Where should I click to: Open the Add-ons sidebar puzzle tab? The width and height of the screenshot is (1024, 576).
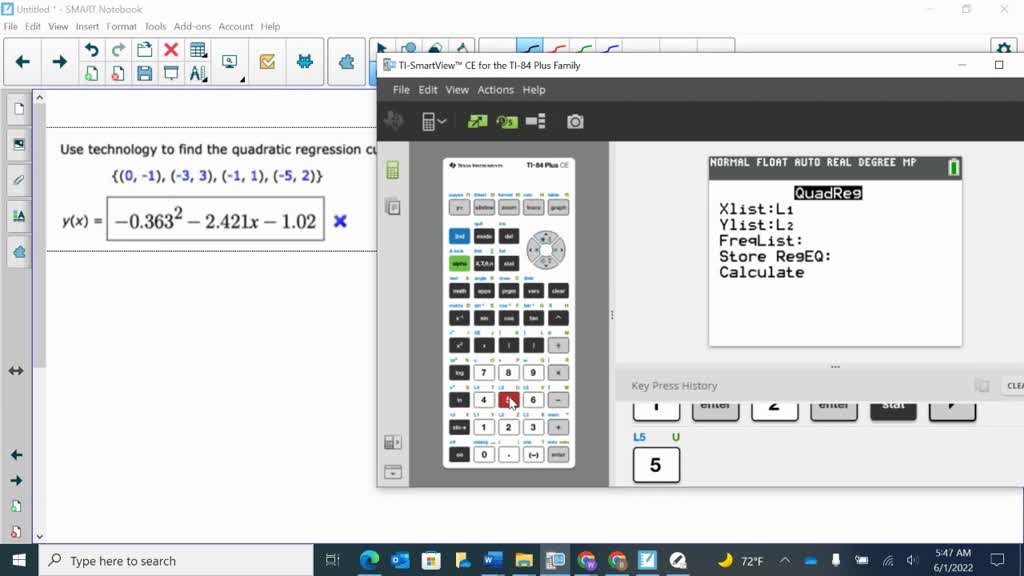[18, 252]
